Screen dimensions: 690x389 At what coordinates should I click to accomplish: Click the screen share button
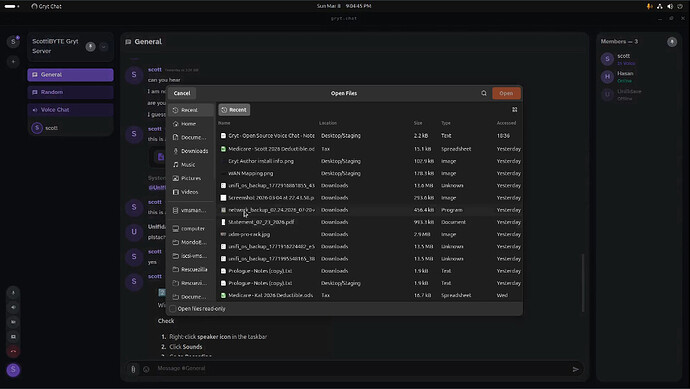[13, 337]
